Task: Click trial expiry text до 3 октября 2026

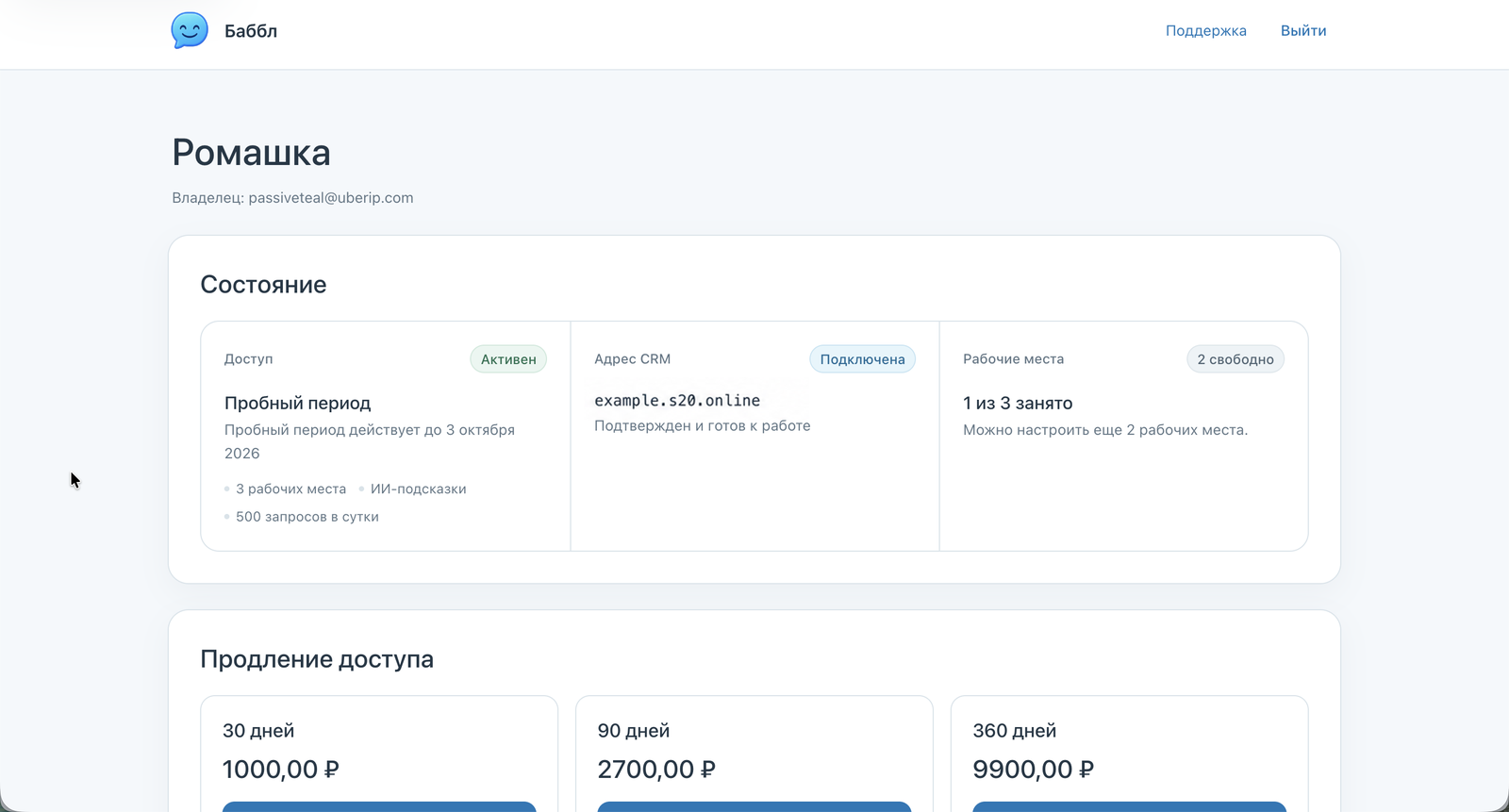Action: coord(370,441)
